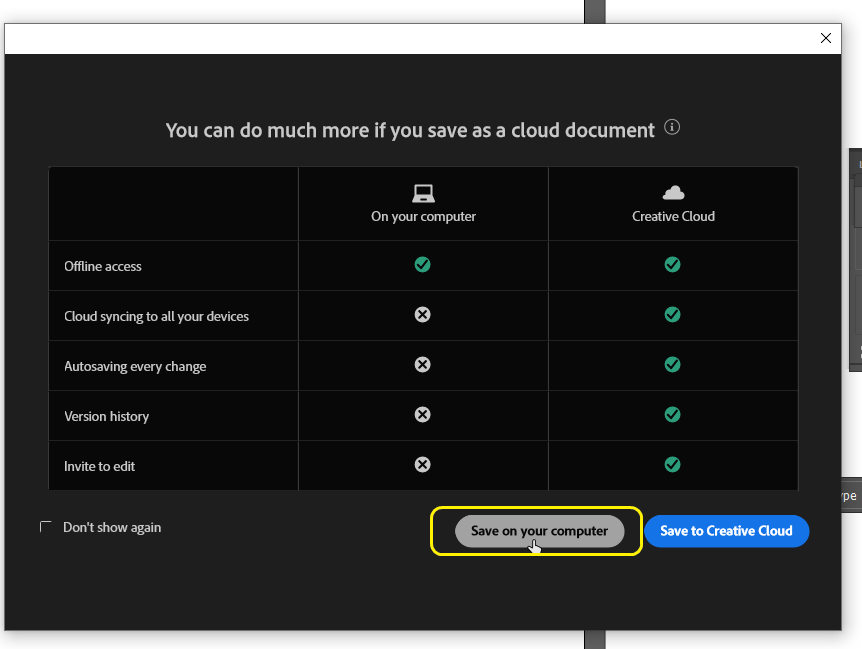This screenshot has height=649, width=862.
Task: Click the Offline access row label
Action: [103, 267]
